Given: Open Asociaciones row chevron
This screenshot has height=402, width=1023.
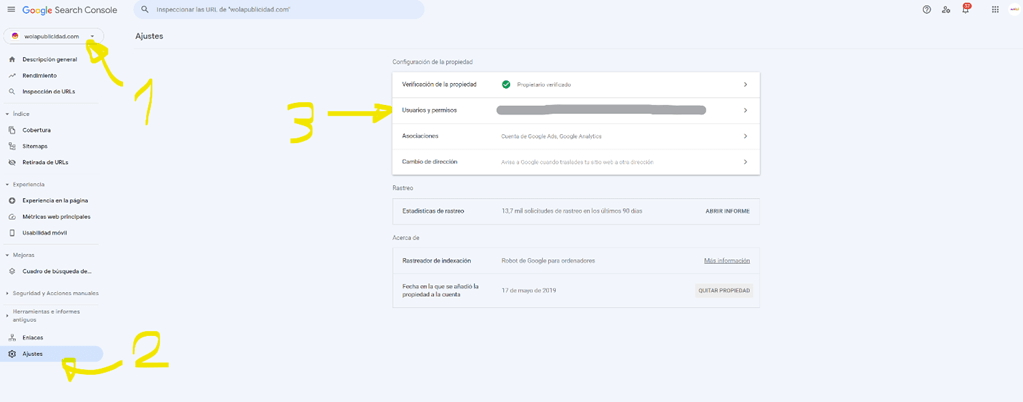Looking at the screenshot, I should [745, 136].
